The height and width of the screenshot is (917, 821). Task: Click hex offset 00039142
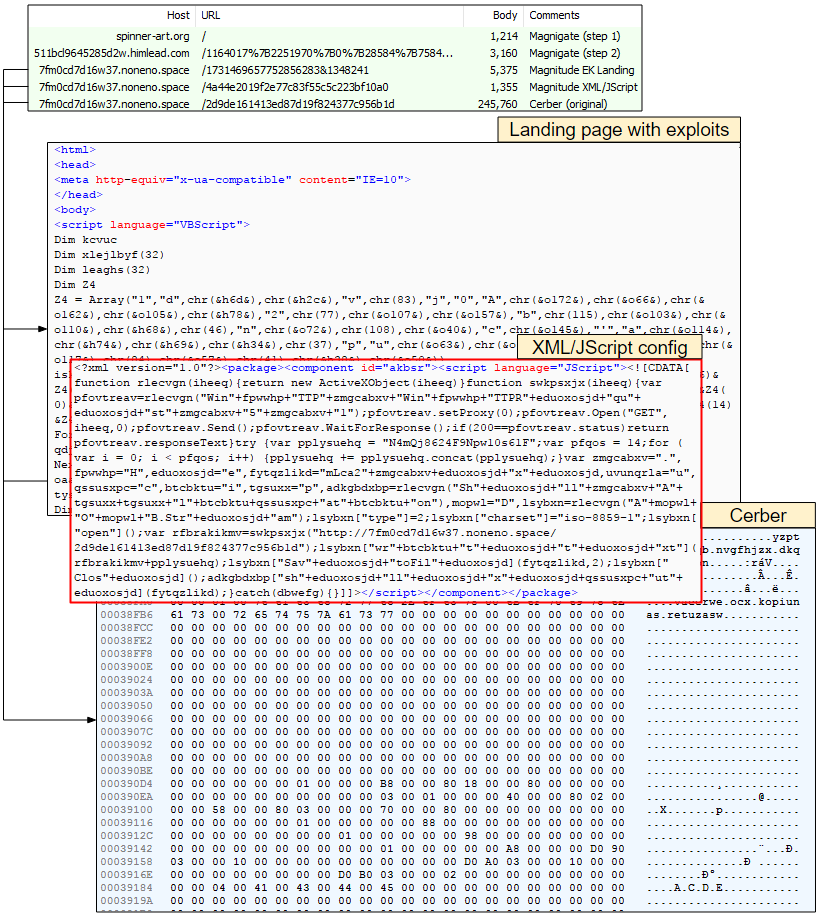(x=126, y=849)
